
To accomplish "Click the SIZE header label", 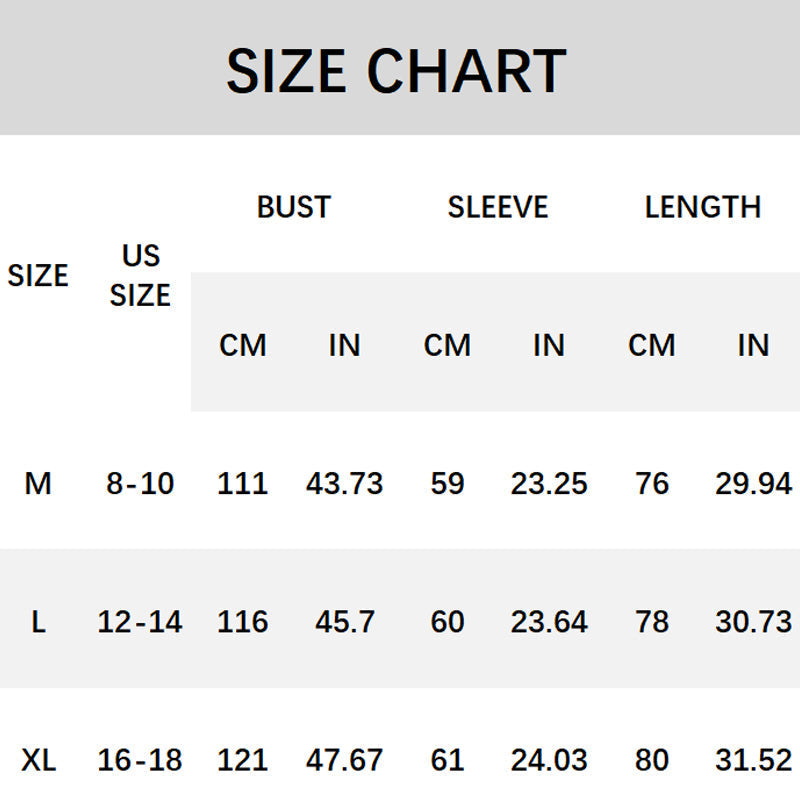I will point(38,276).
